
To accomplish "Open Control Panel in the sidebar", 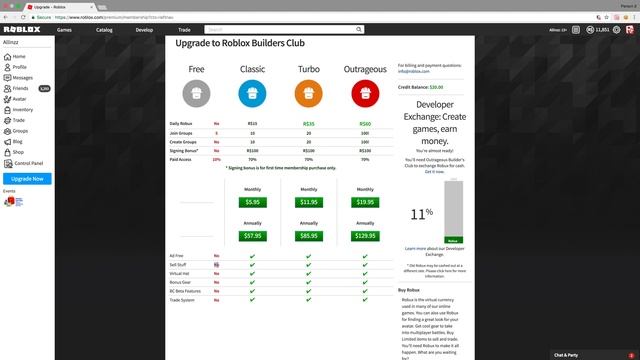I will pyautogui.click(x=23, y=163).
